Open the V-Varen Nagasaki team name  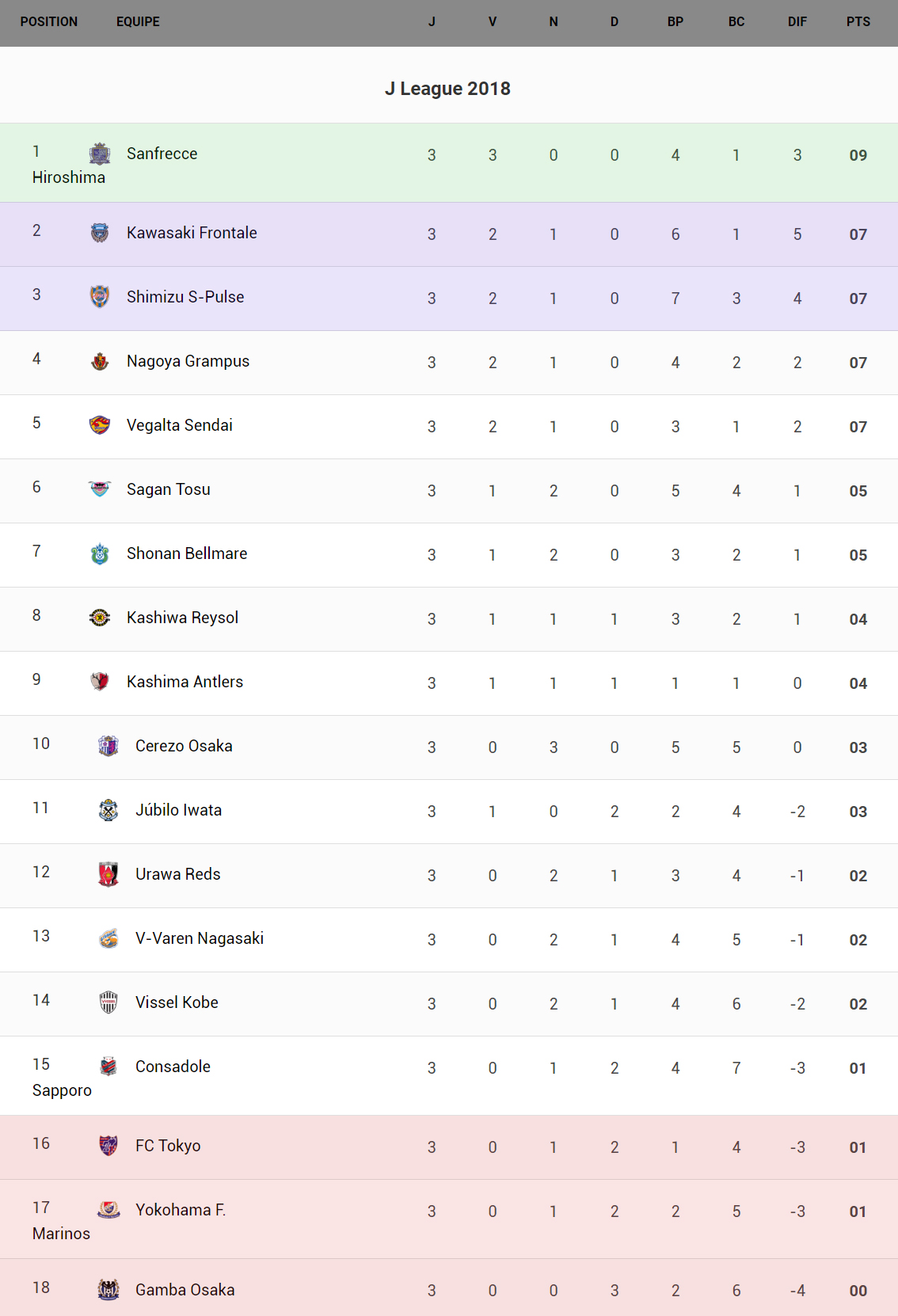point(200,938)
